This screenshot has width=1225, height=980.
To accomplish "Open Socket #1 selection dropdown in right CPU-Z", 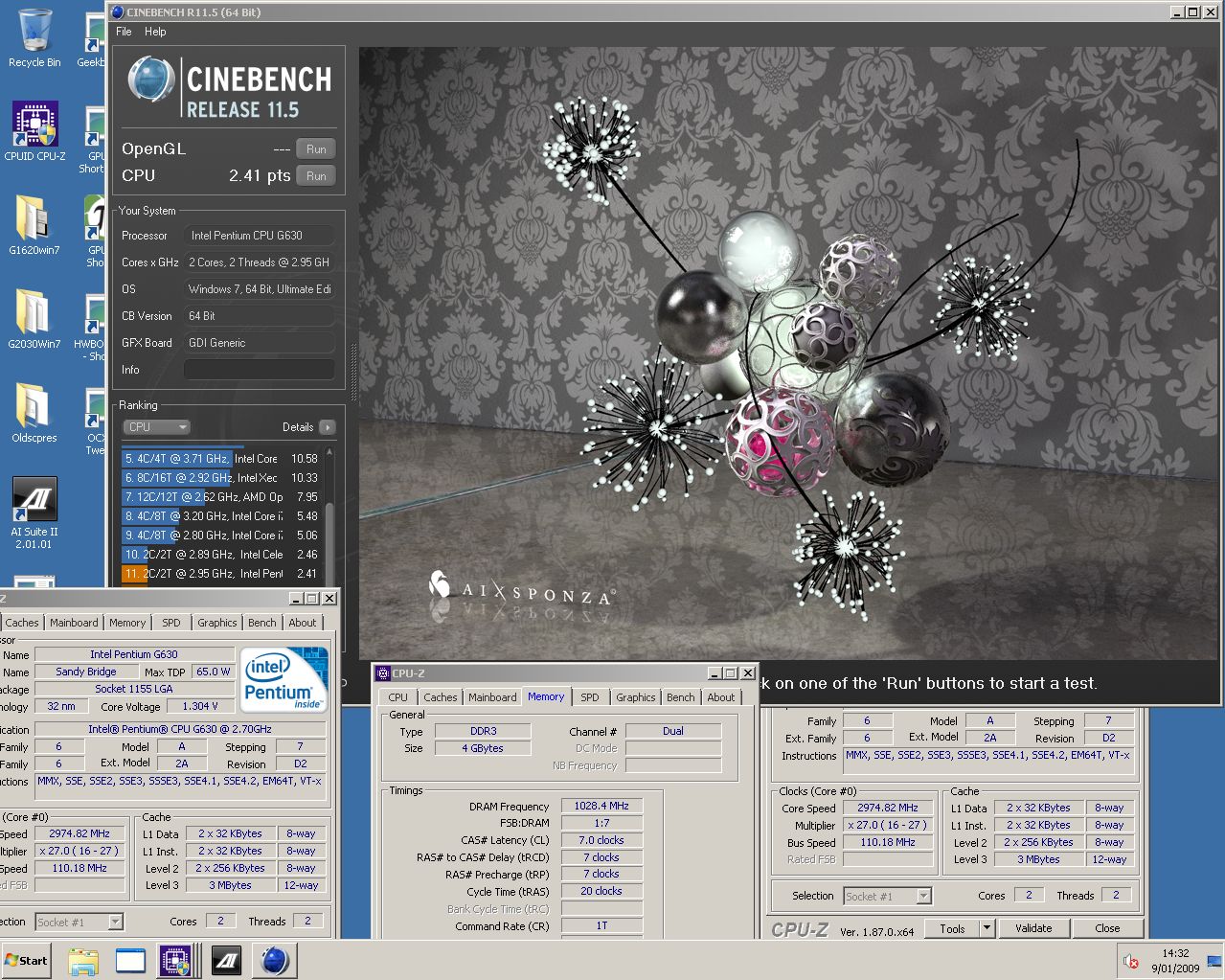I will coord(888,896).
